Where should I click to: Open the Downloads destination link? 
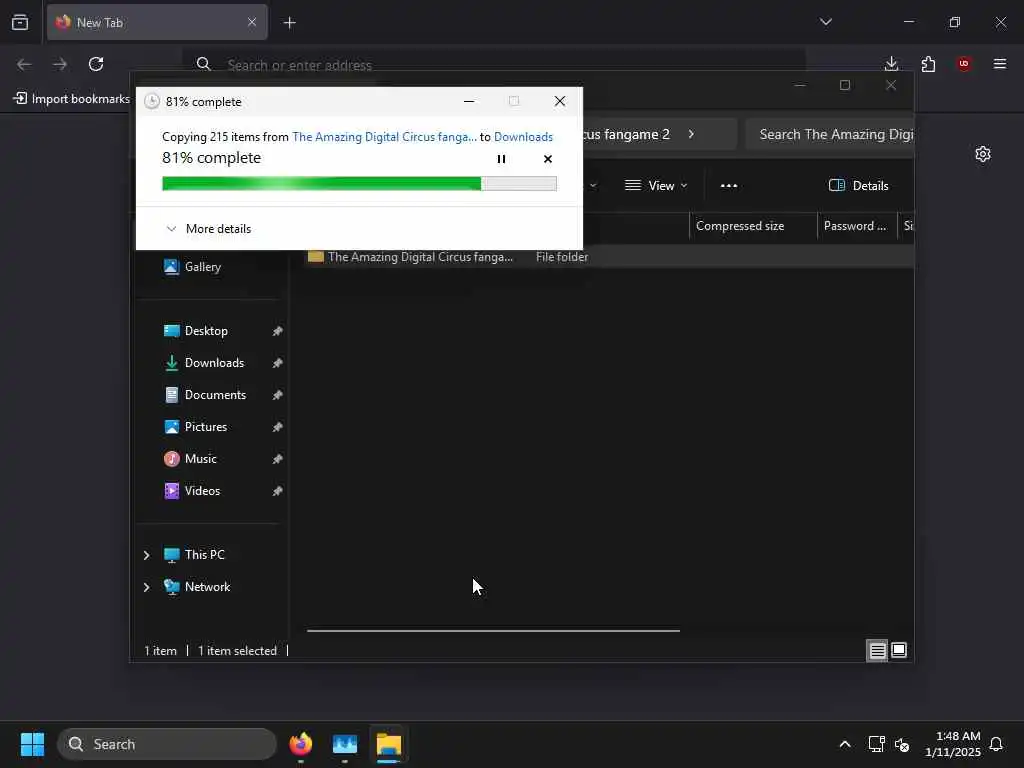point(523,136)
